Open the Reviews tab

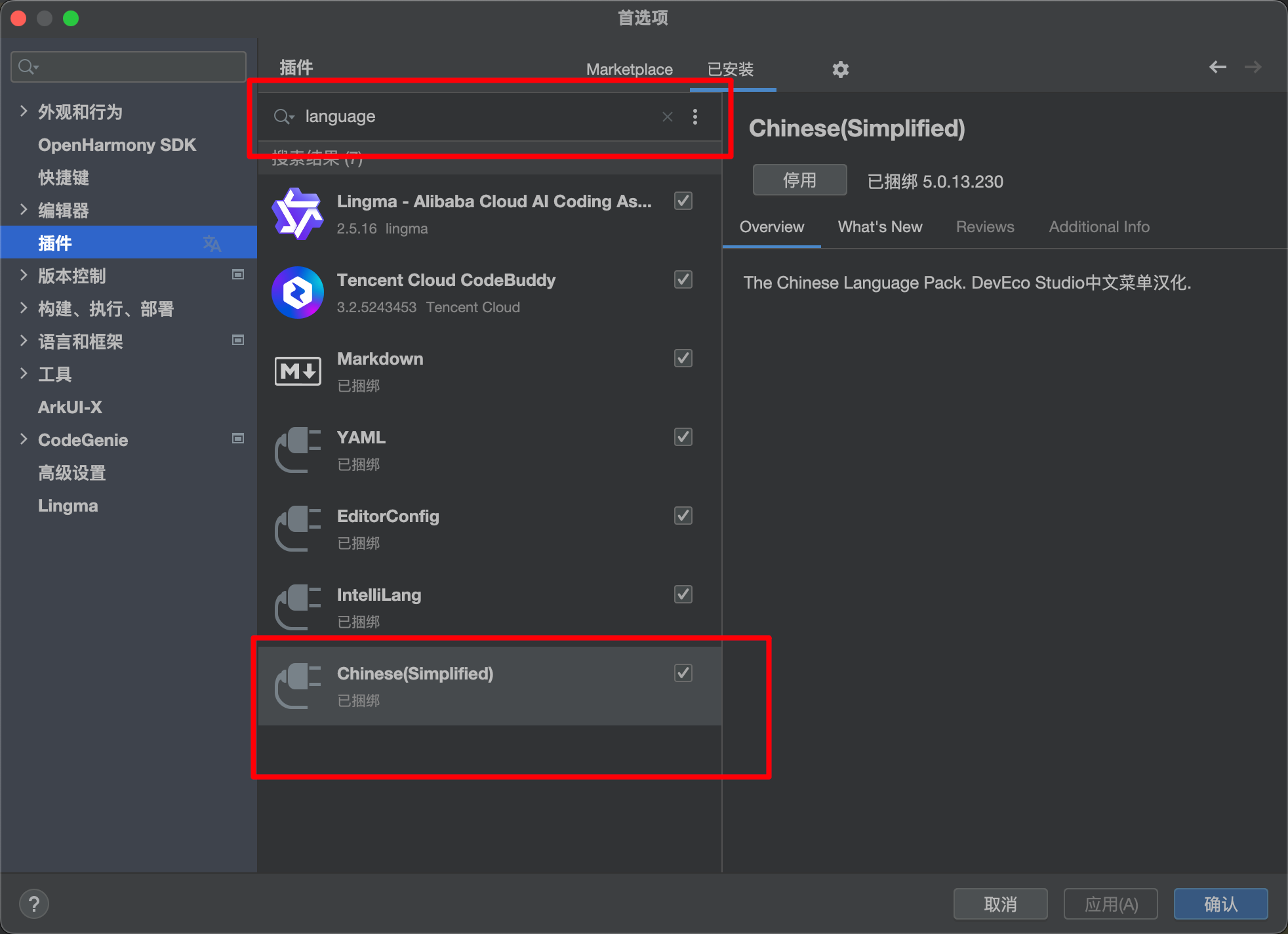pyautogui.click(x=985, y=227)
